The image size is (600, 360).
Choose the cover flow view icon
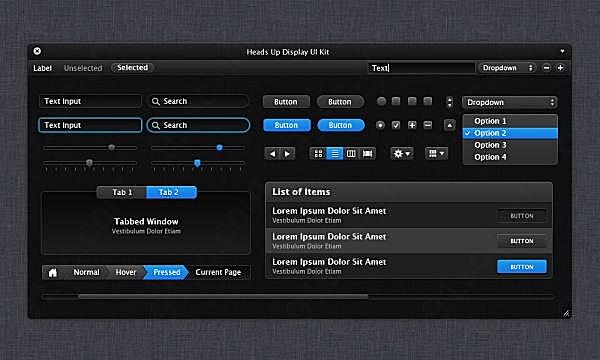367,154
